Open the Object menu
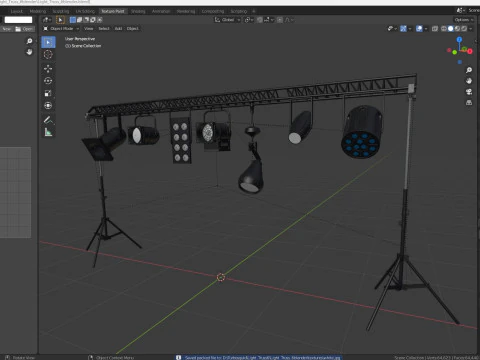480x360 pixels. pyautogui.click(x=132, y=29)
